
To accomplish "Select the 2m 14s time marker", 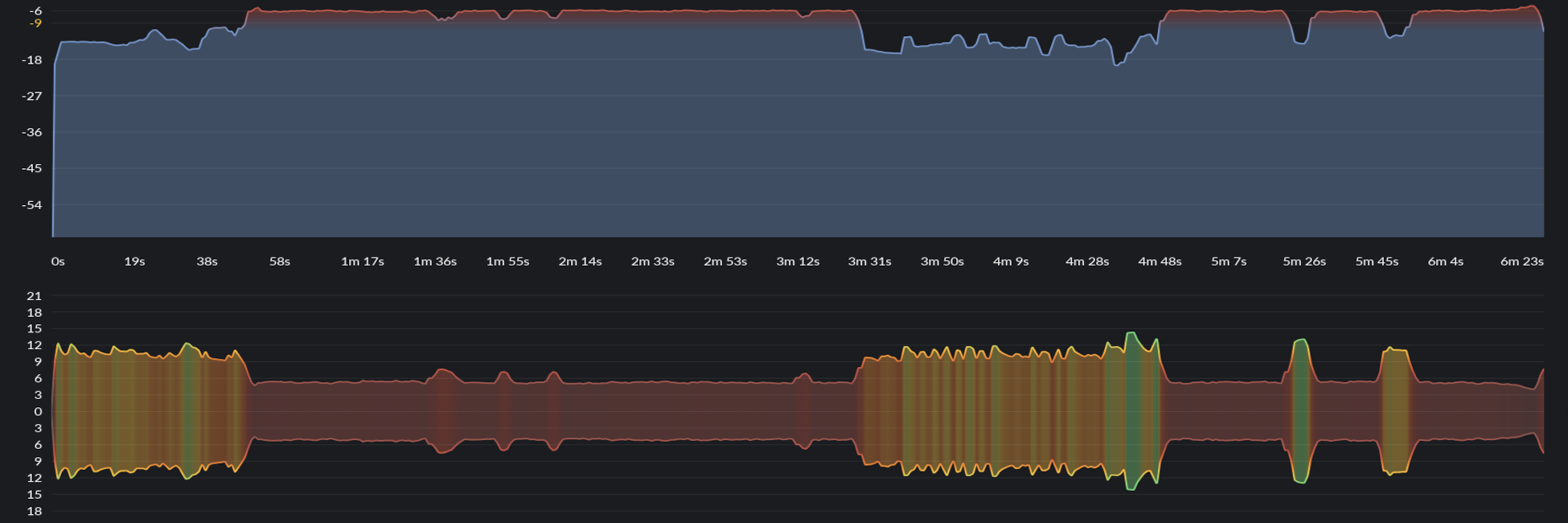I will (x=581, y=261).
